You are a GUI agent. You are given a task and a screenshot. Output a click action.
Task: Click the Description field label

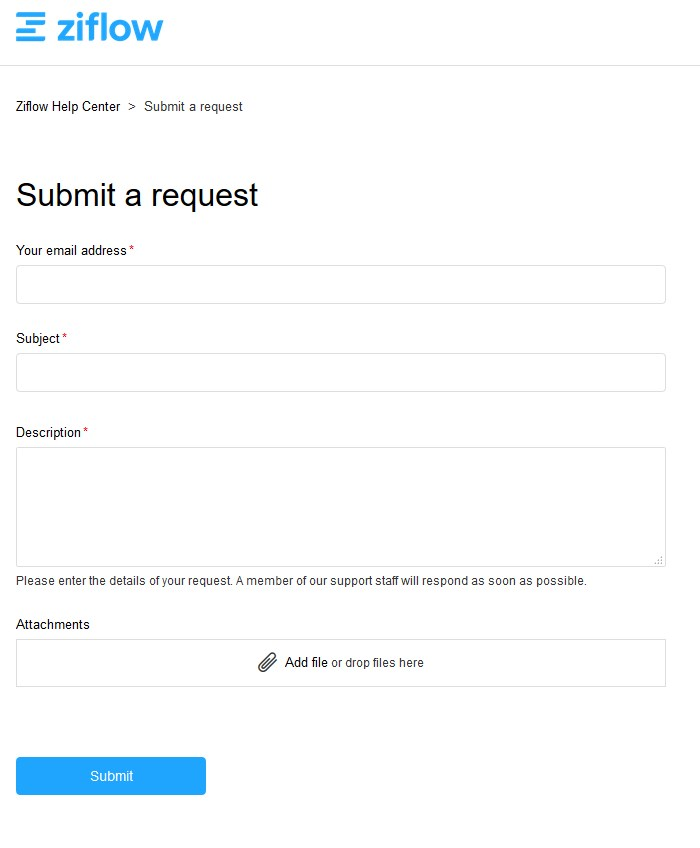(x=48, y=432)
